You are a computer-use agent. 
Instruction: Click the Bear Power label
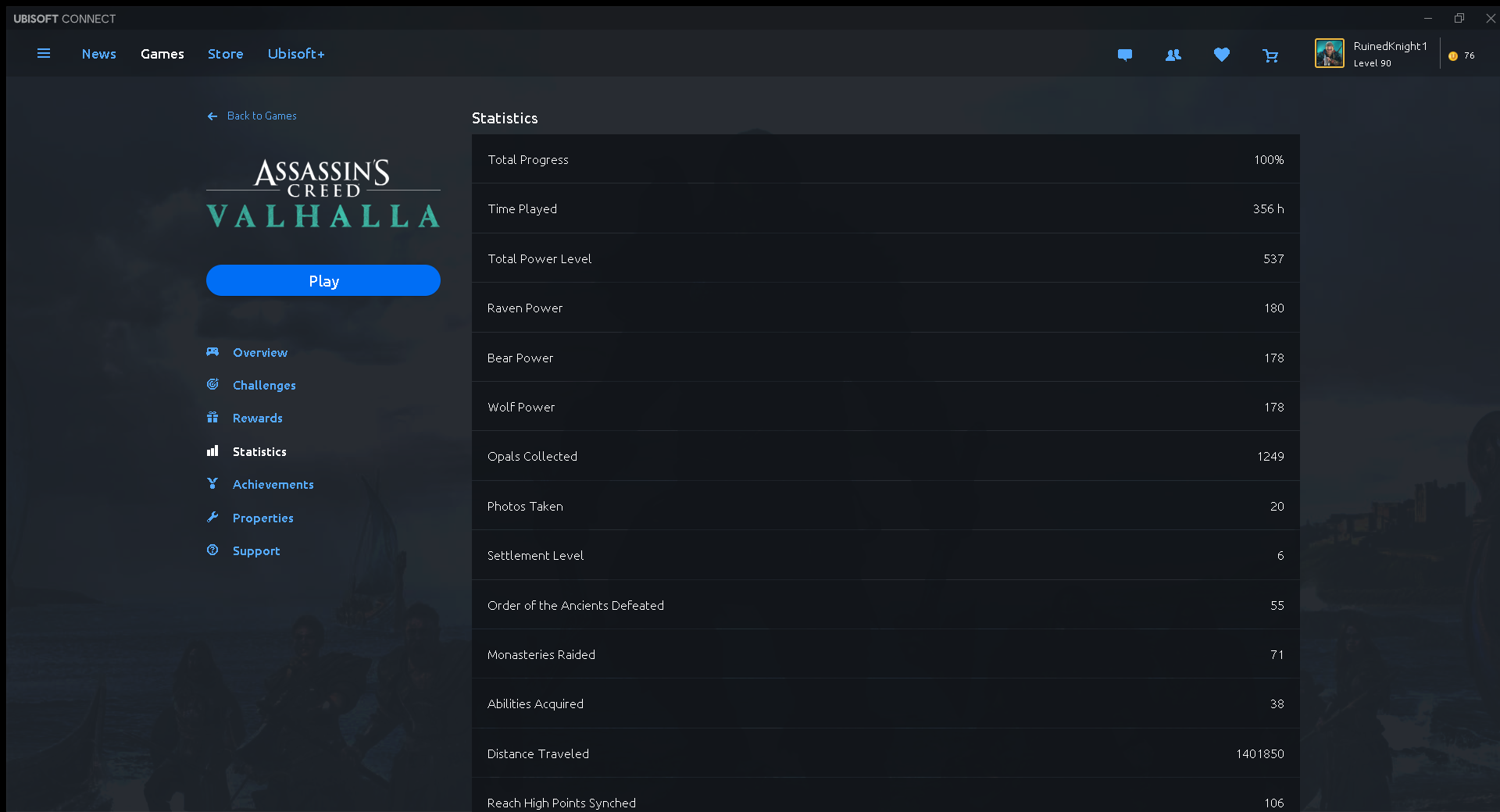520,358
